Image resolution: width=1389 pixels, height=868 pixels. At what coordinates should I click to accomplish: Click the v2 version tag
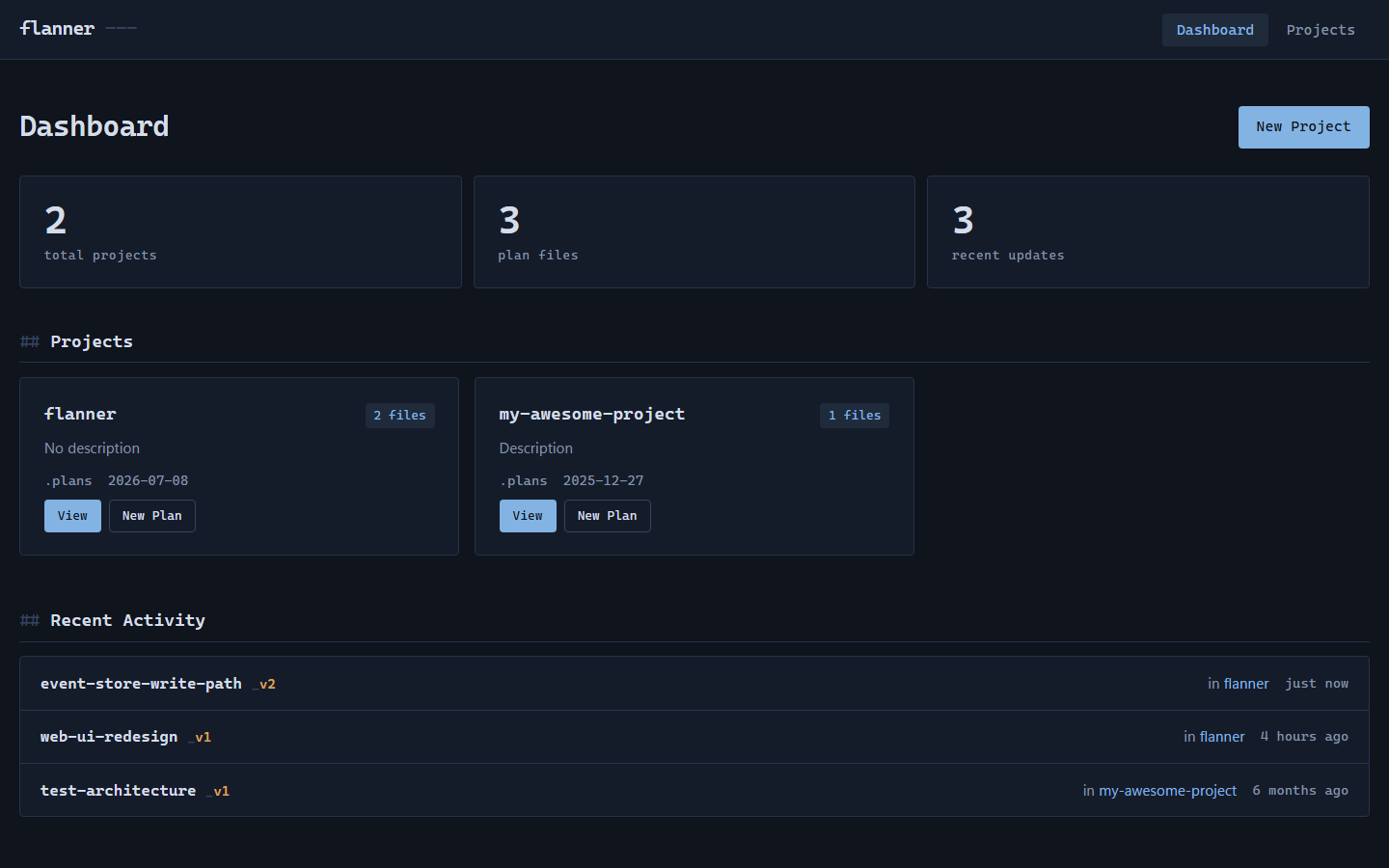click(264, 685)
